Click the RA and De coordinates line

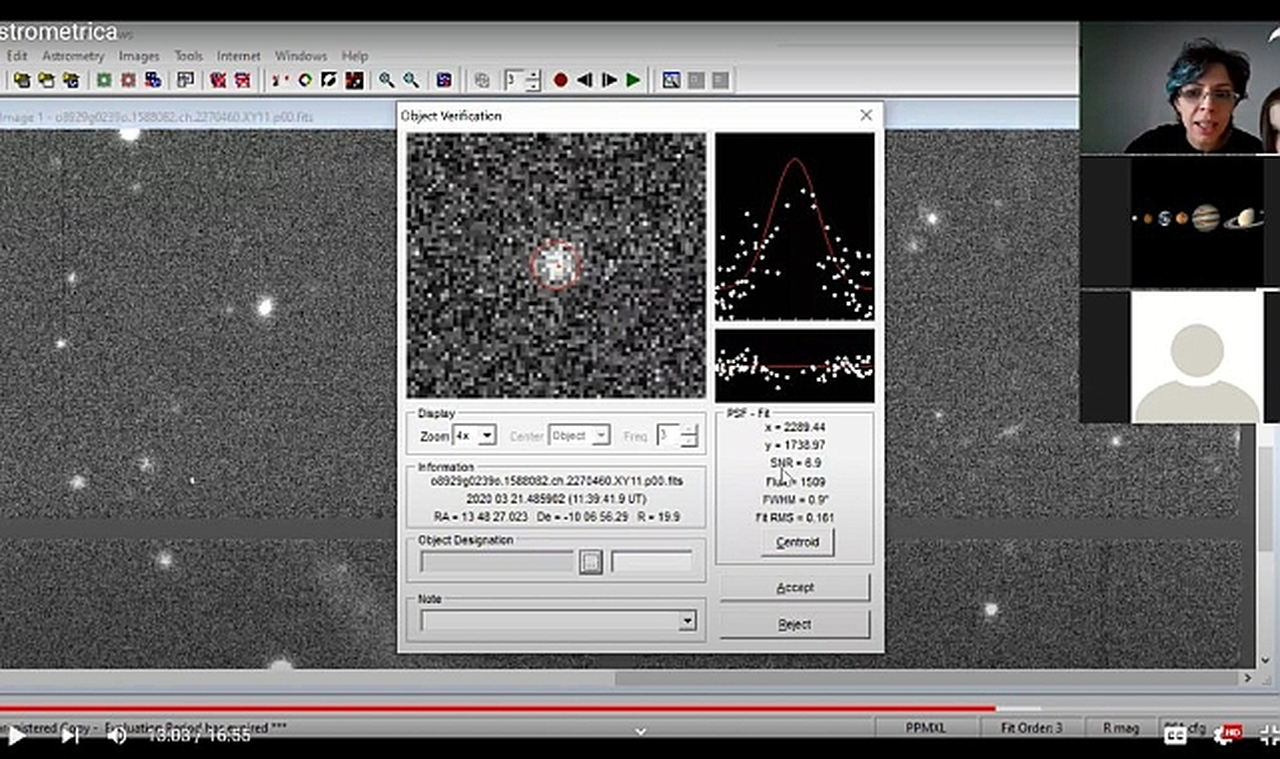point(555,517)
